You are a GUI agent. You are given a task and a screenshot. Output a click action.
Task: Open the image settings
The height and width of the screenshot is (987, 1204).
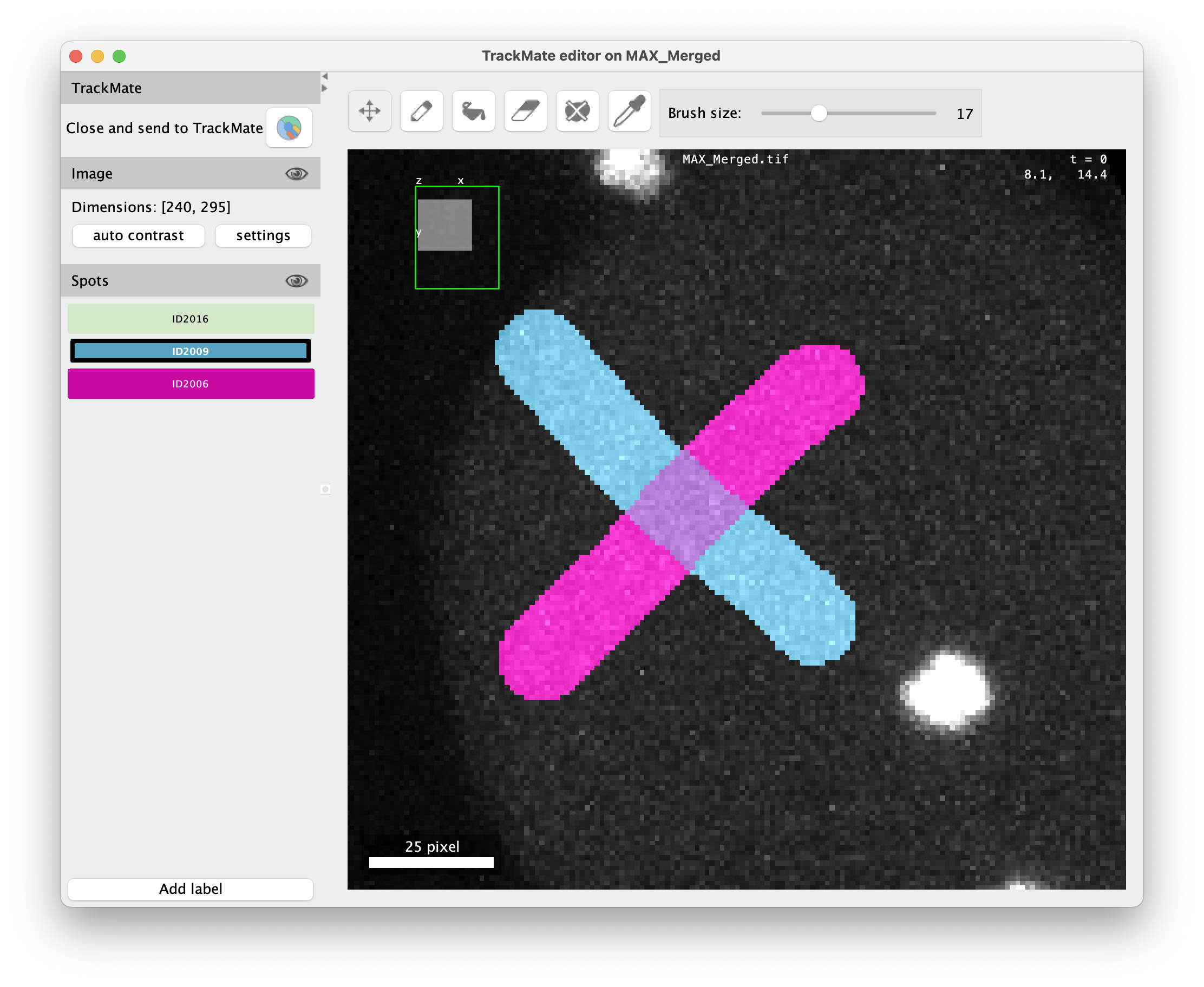262,235
